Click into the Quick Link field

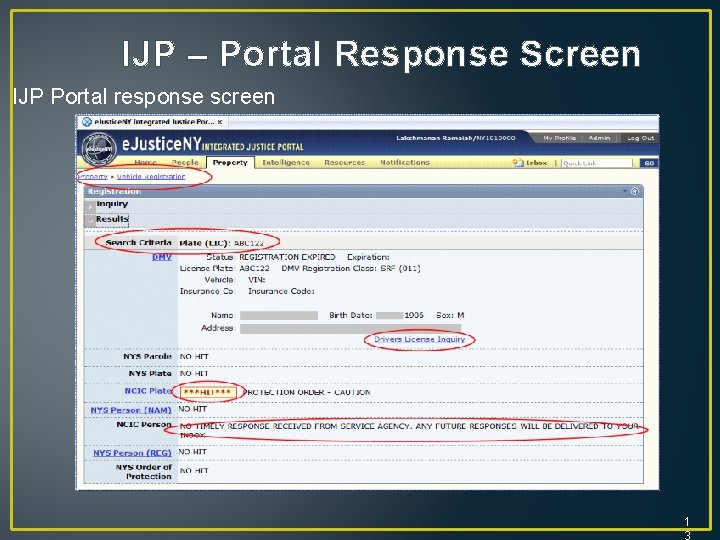pyautogui.click(x=596, y=163)
